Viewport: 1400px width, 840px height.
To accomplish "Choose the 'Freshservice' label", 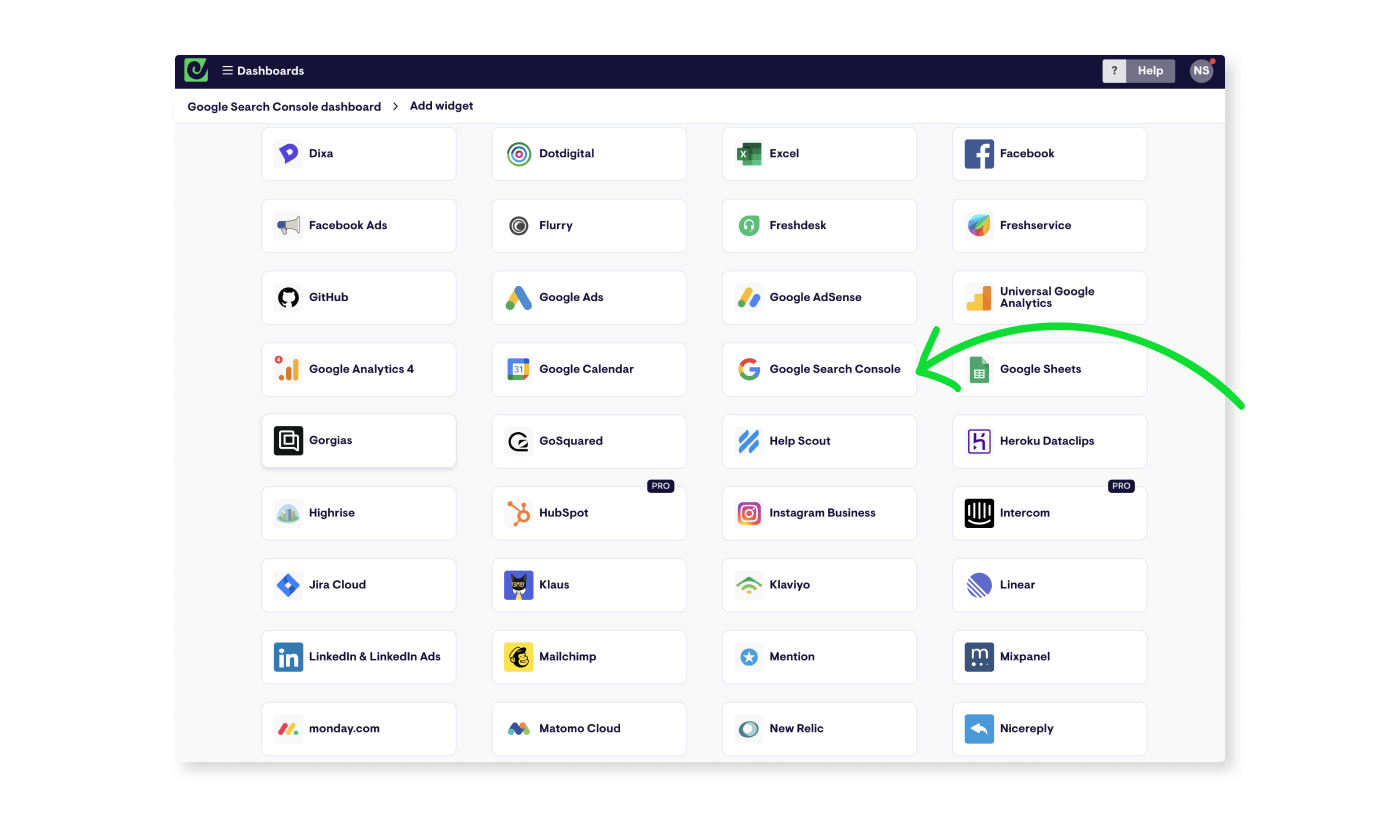I will (x=1036, y=226).
